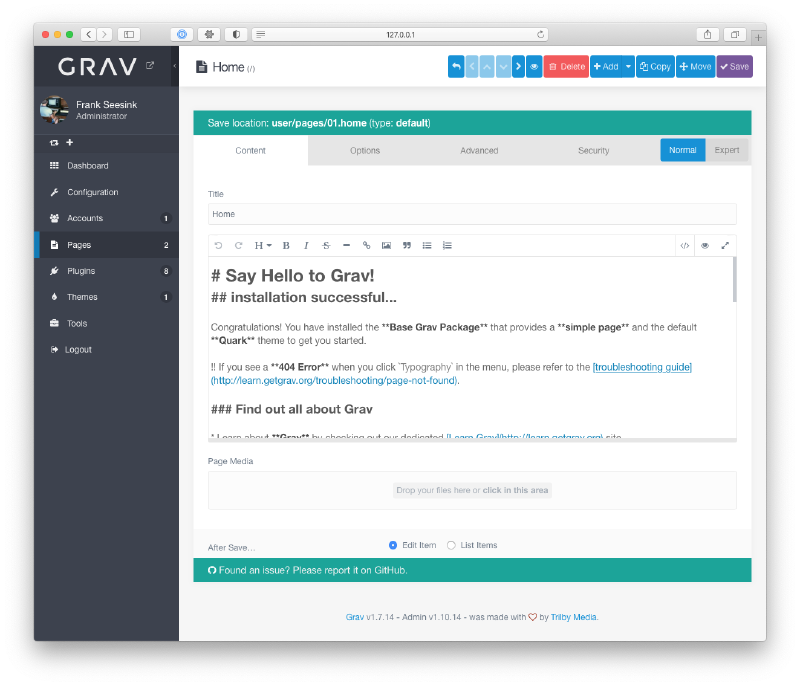Toggle bold formatting in the editor toolbar
Viewport: 800px width, 686px height.
click(x=285, y=245)
